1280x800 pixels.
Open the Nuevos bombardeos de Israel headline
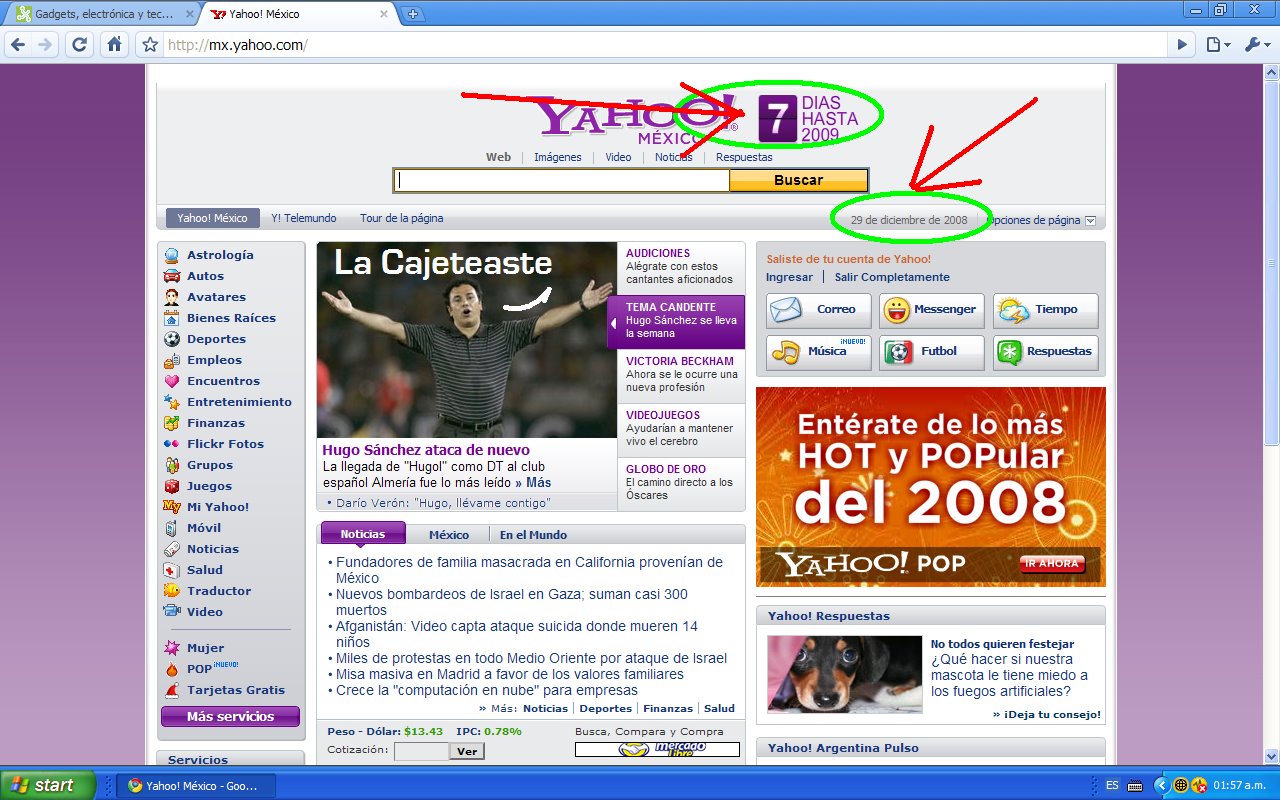pos(511,602)
